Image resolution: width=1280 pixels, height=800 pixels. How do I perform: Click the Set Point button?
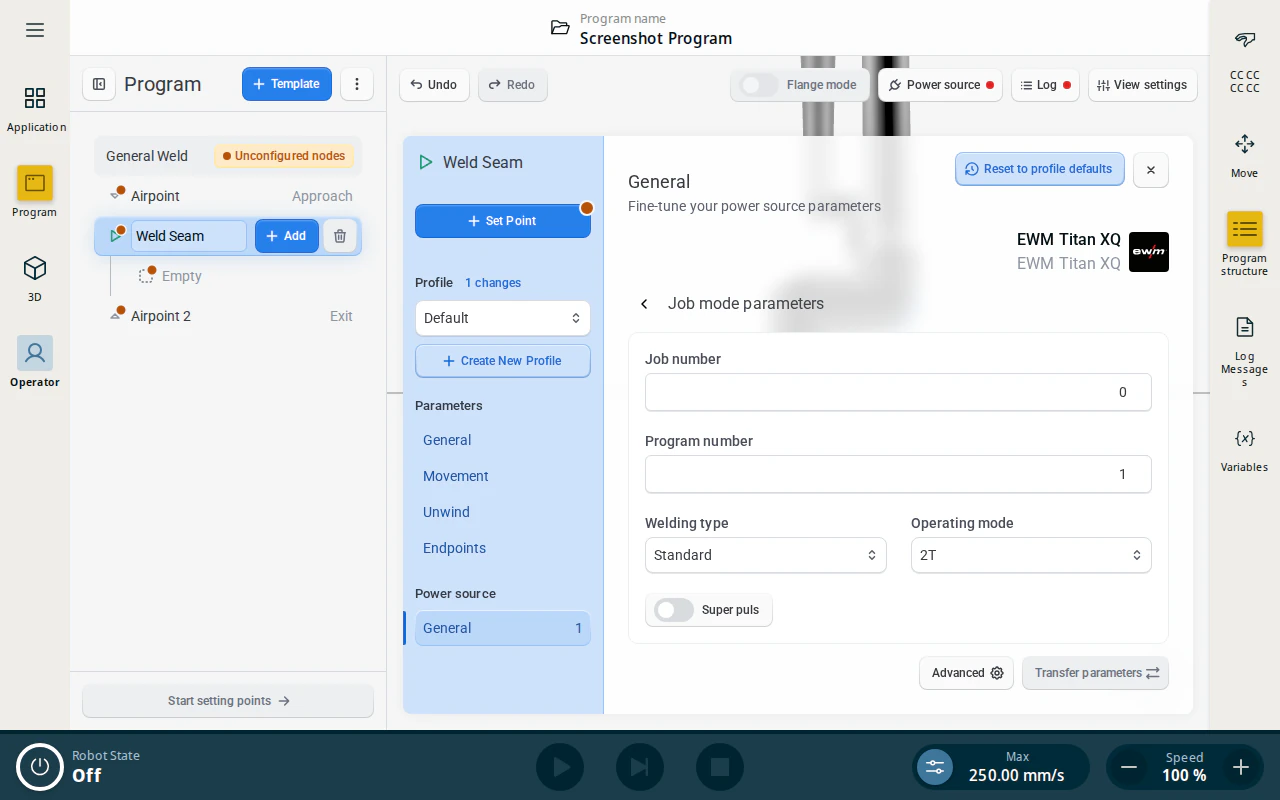pyautogui.click(x=503, y=221)
